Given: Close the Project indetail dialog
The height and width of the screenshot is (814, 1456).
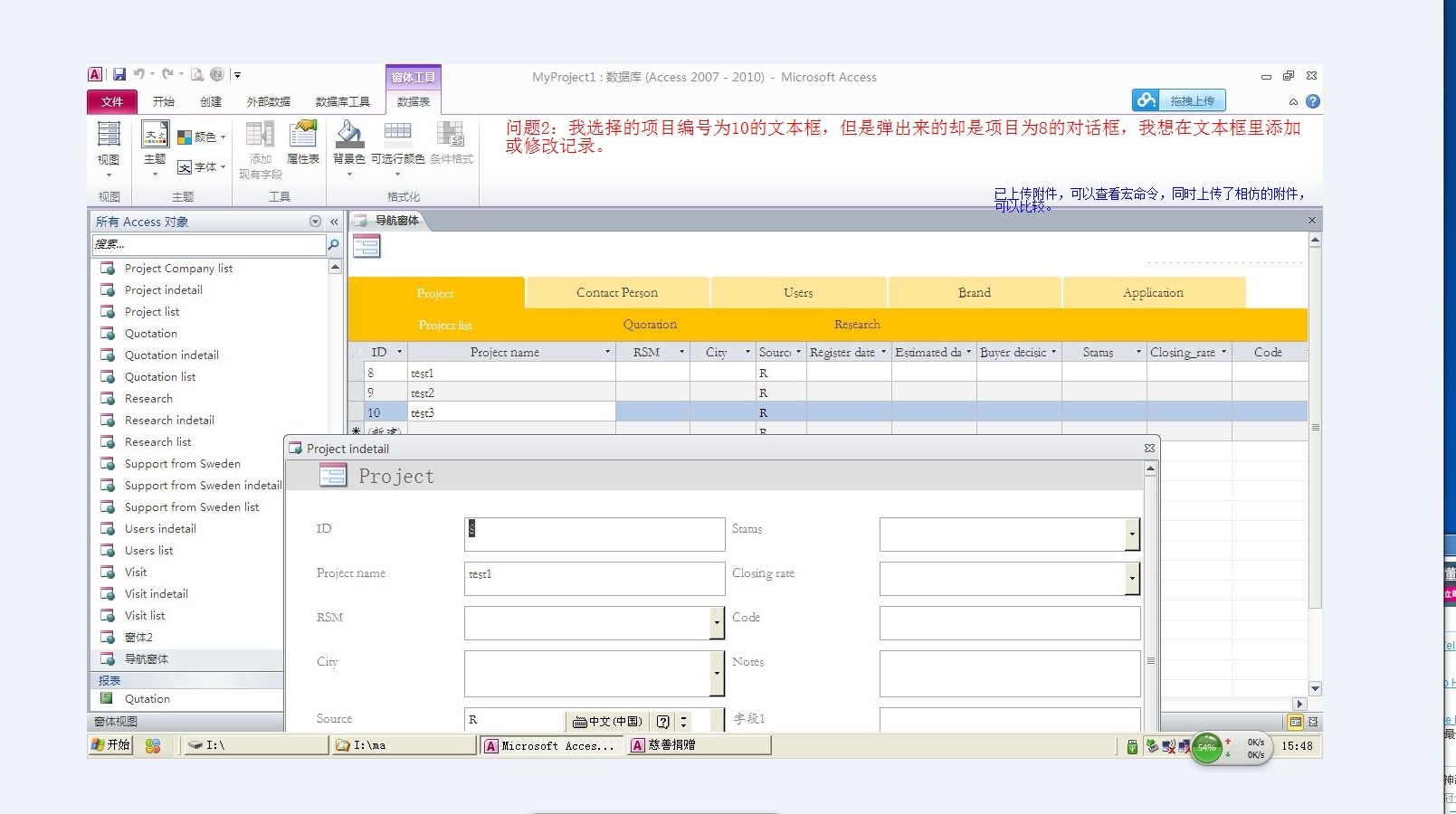Looking at the screenshot, I should coord(1149,449).
